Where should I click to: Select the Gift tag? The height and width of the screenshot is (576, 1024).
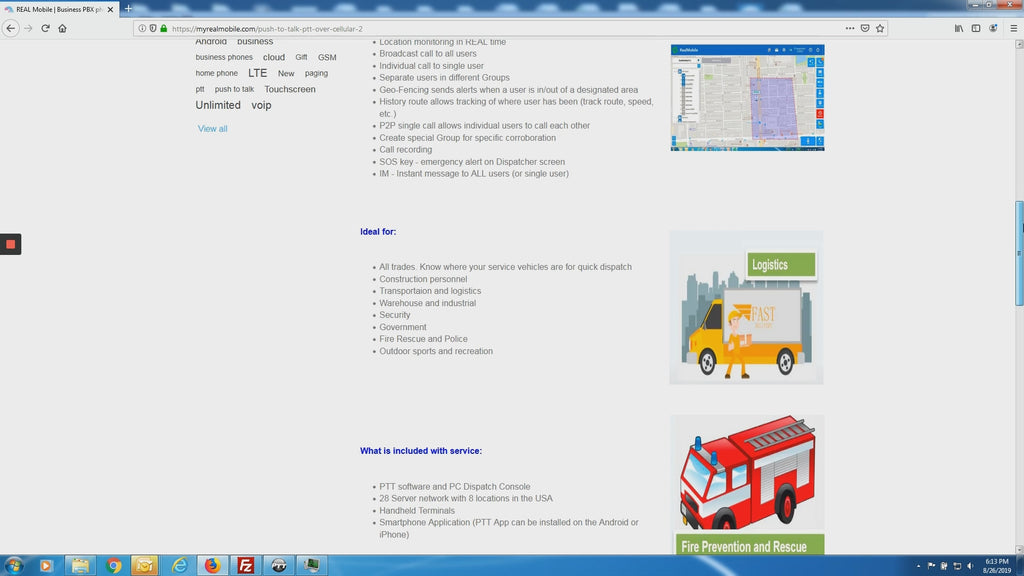click(x=301, y=57)
